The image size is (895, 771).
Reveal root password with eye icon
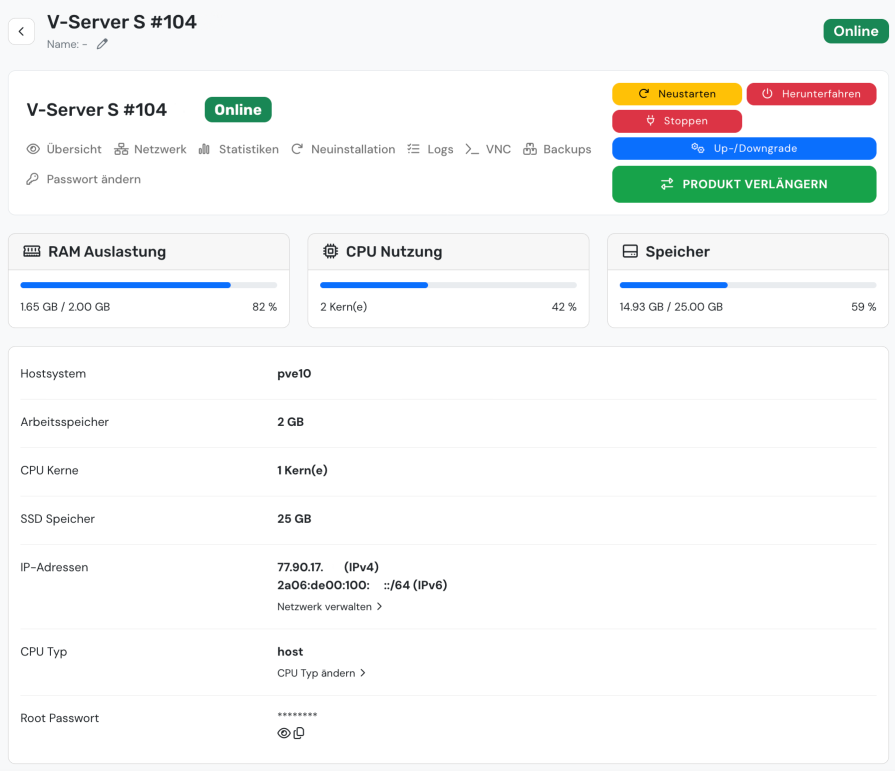284,733
